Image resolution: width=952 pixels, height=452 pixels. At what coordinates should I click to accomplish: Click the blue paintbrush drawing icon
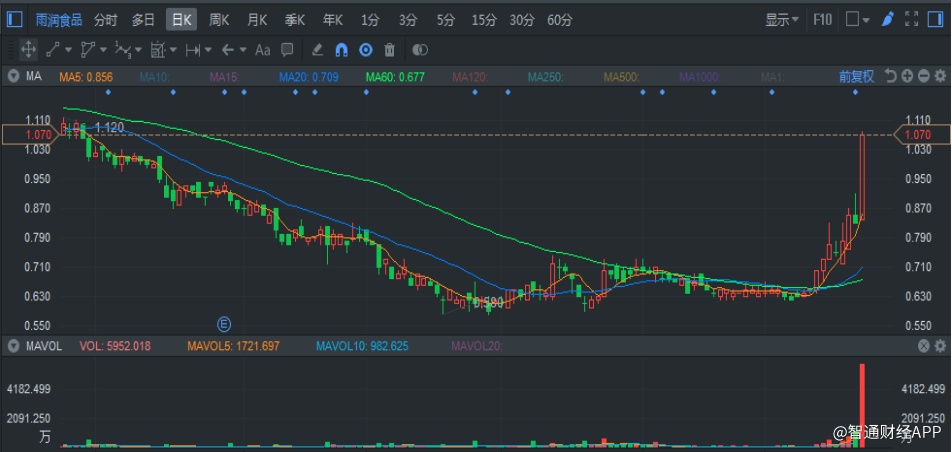pyautogui.click(x=887, y=19)
